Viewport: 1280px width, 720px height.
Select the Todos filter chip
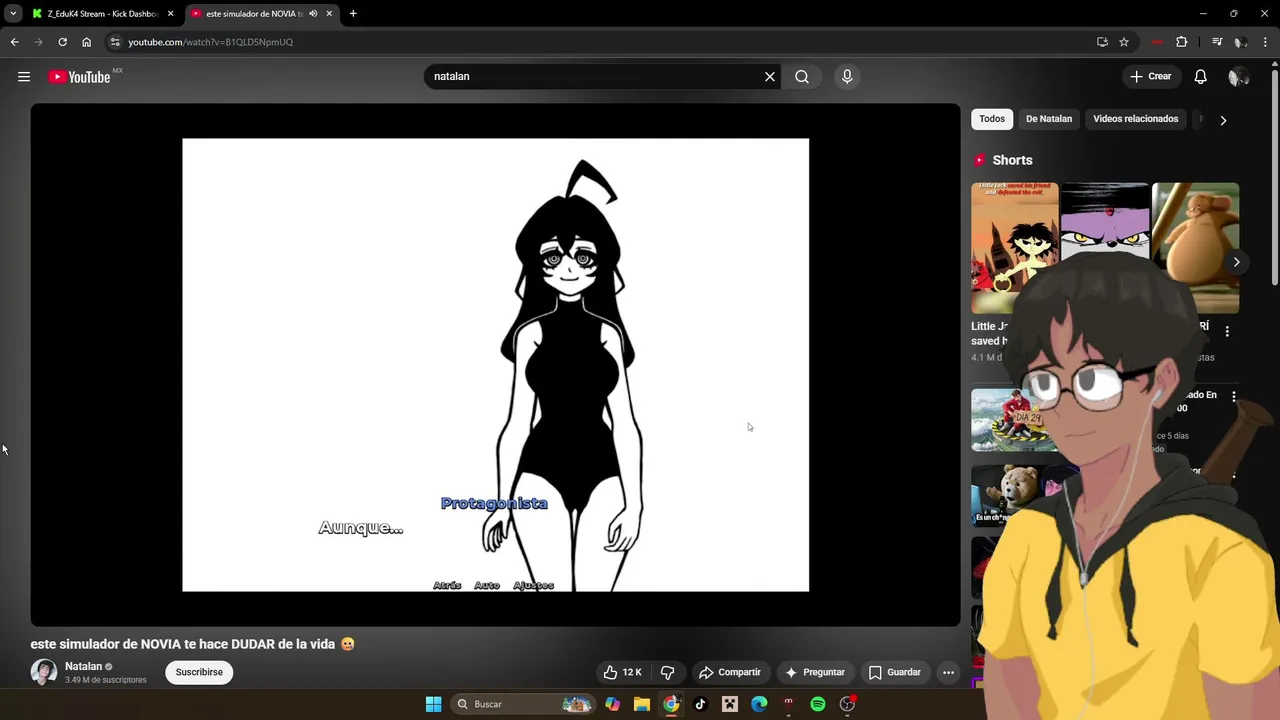[x=992, y=119]
